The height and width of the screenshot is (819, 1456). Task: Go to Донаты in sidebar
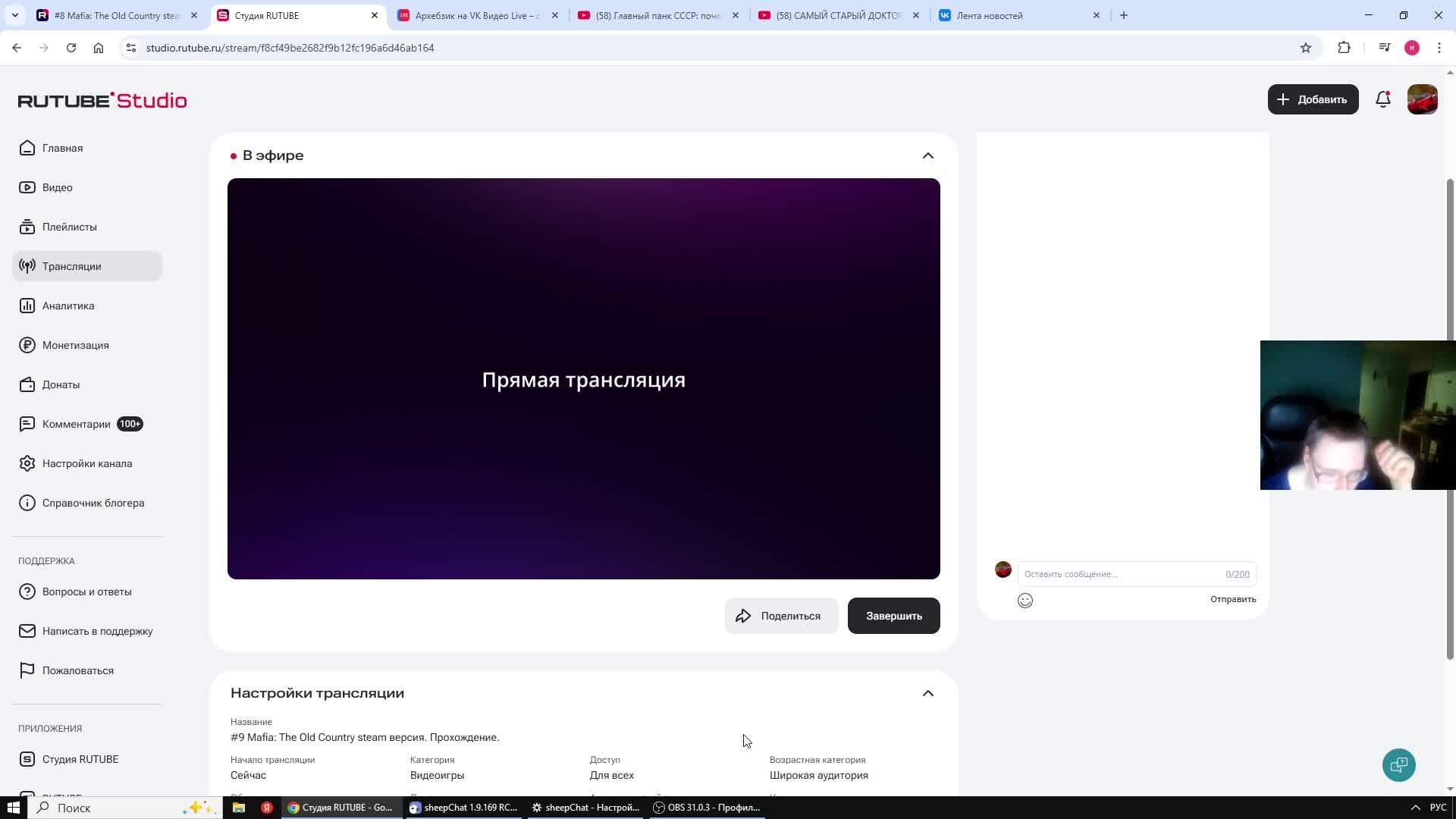[61, 384]
